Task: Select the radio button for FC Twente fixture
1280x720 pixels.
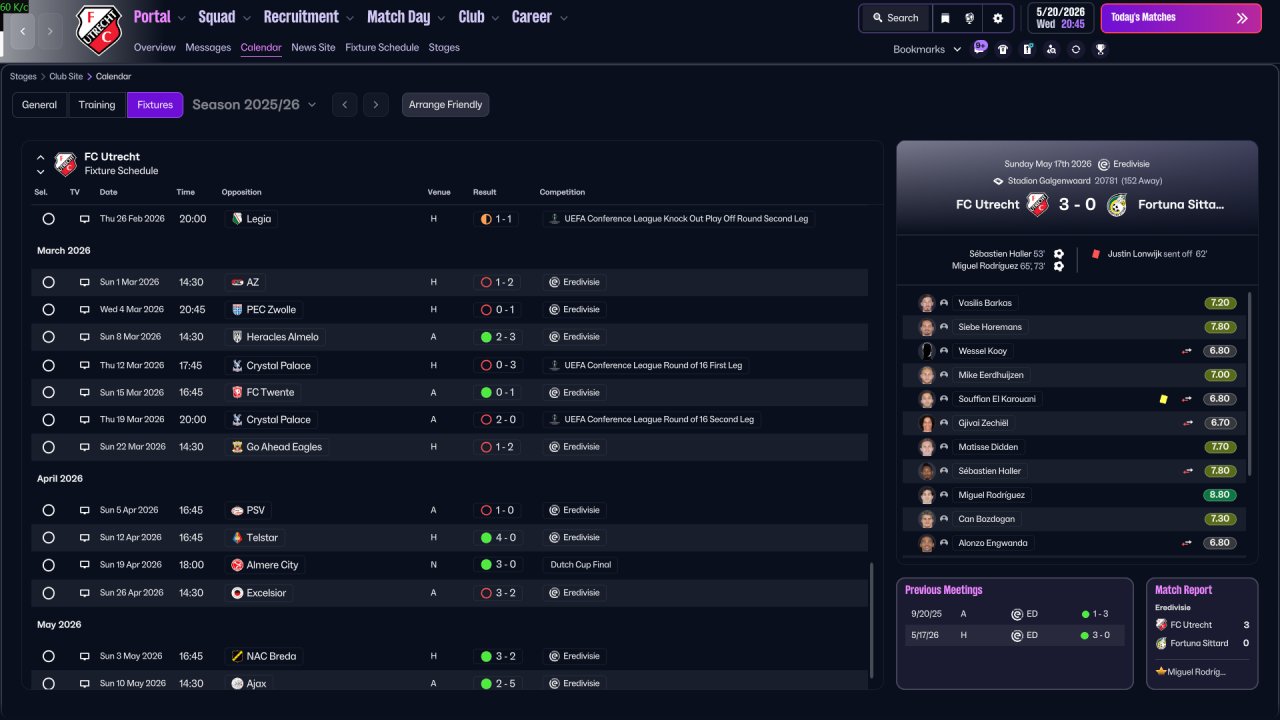Action: [x=48, y=392]
